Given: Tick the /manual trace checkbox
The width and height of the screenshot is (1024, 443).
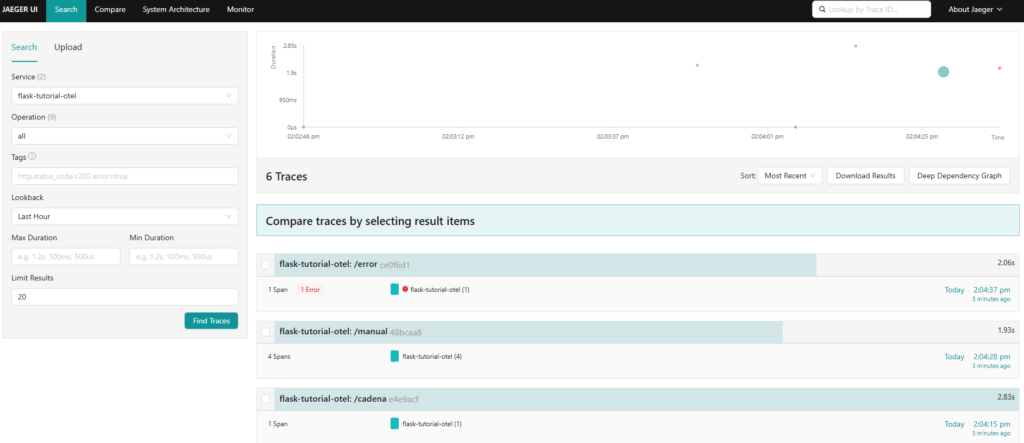Looking at the screenshot, I should pyautogui.click(x=266, y=332).
